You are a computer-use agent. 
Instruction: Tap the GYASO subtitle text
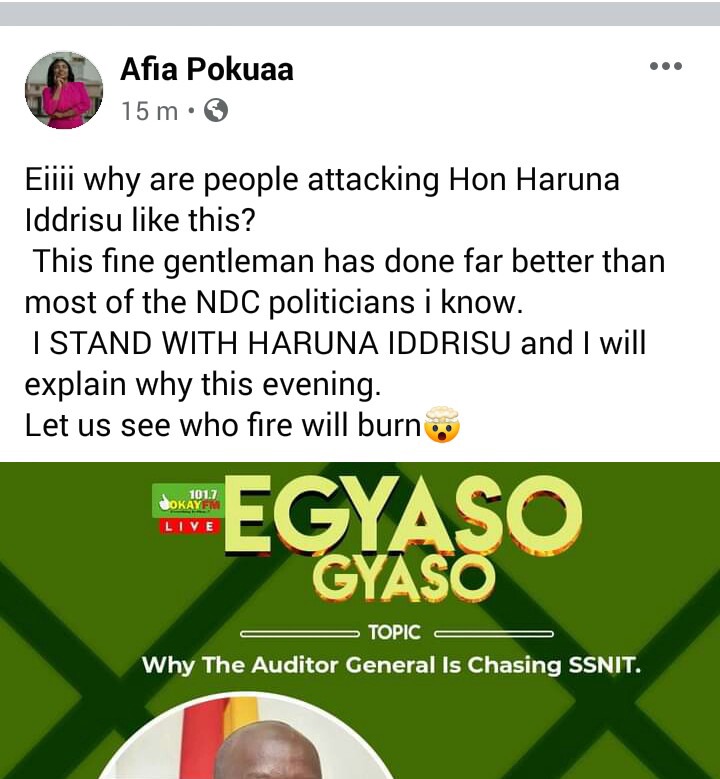click(403, 578)
